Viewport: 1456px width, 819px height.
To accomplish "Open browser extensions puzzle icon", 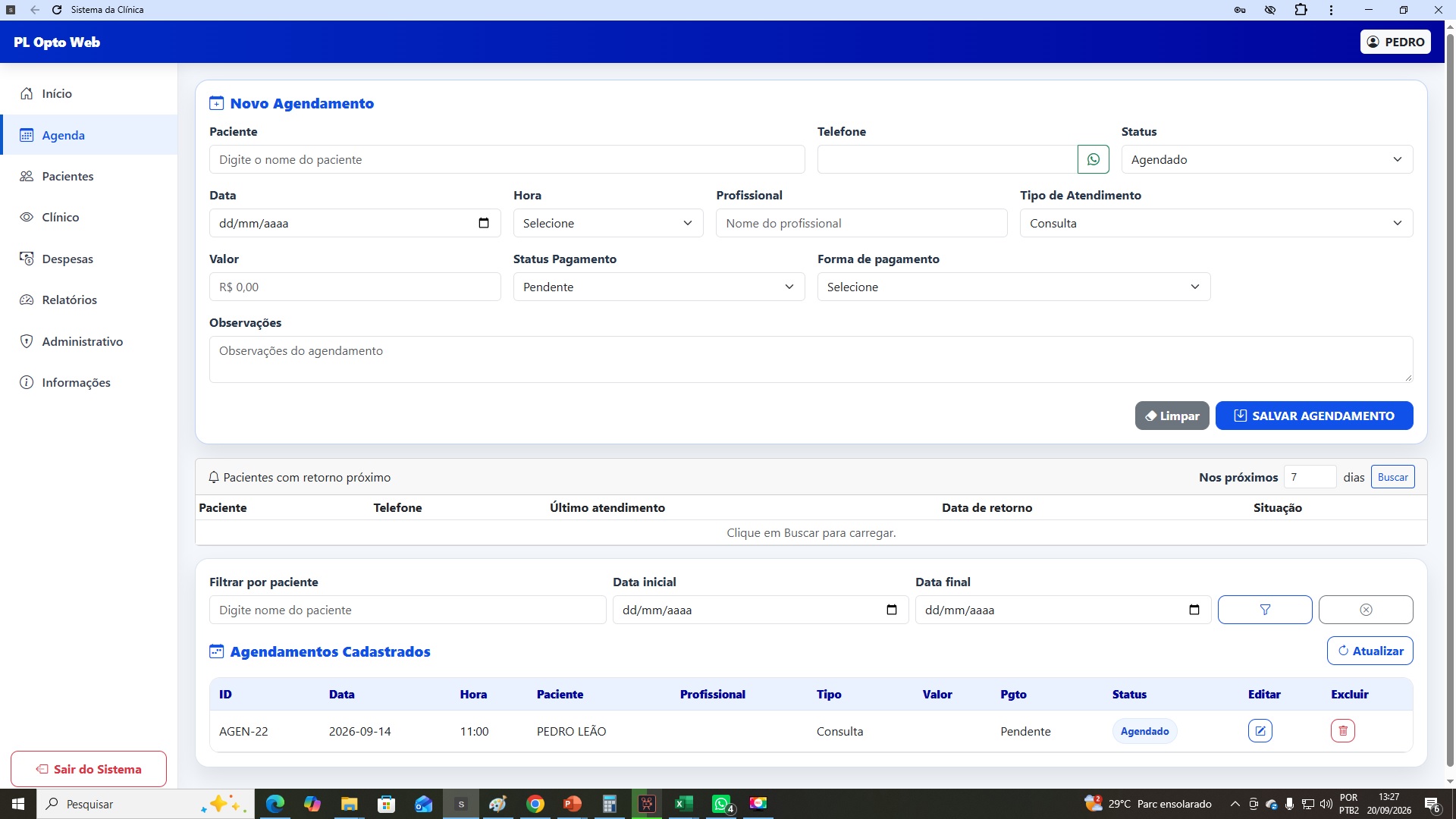I will pyautogui.click(x=1301, y=10).
